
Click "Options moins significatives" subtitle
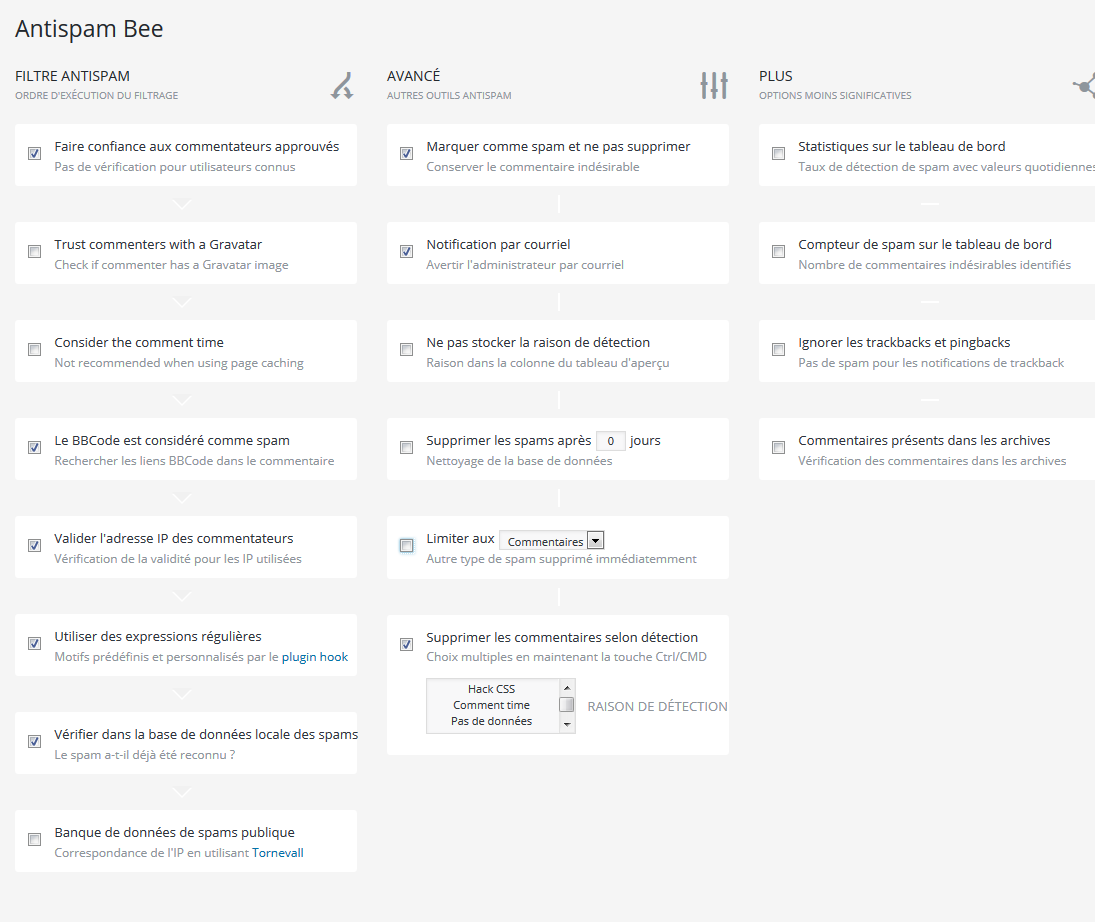[x=835, y=95]
